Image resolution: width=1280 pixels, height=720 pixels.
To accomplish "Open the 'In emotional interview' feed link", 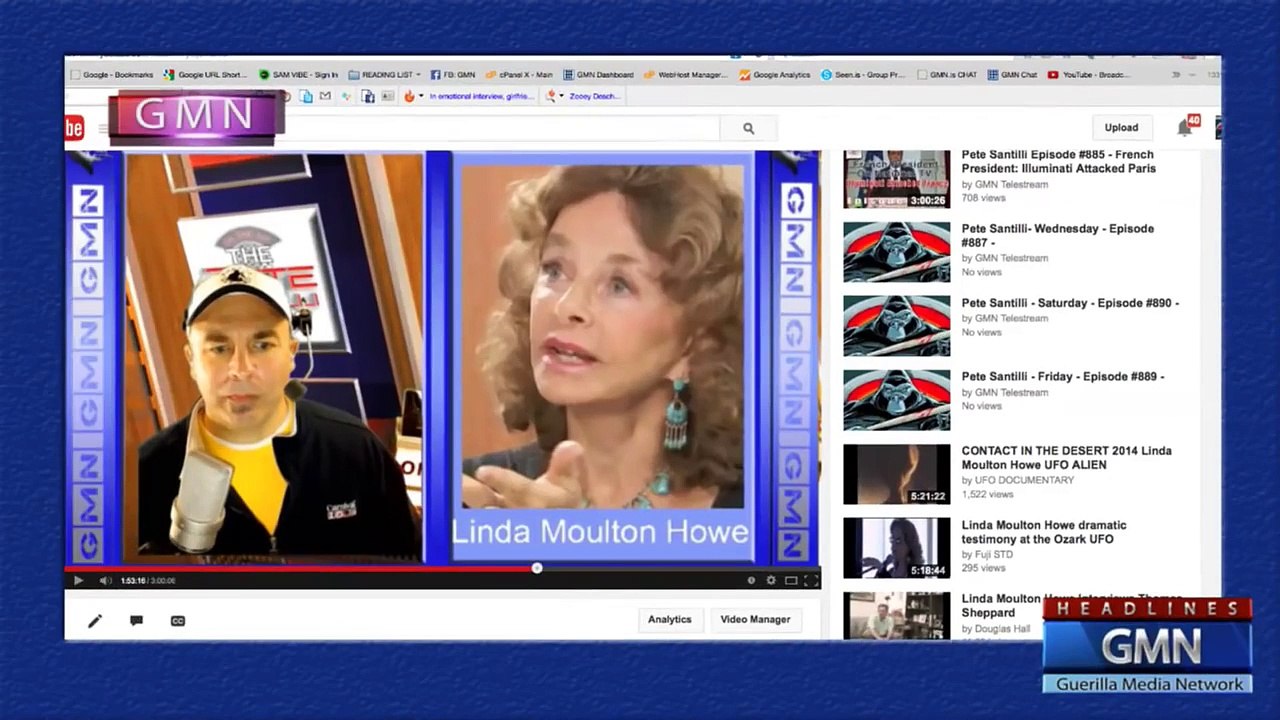I will click(481, 97).
